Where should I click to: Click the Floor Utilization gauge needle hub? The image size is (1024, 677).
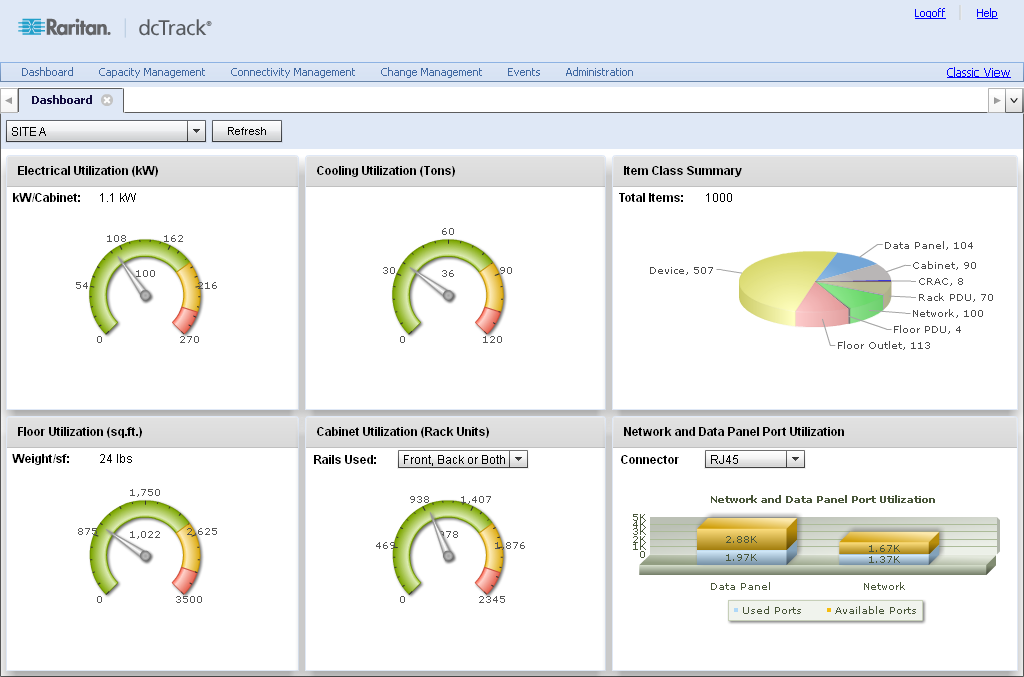[146, 556]
